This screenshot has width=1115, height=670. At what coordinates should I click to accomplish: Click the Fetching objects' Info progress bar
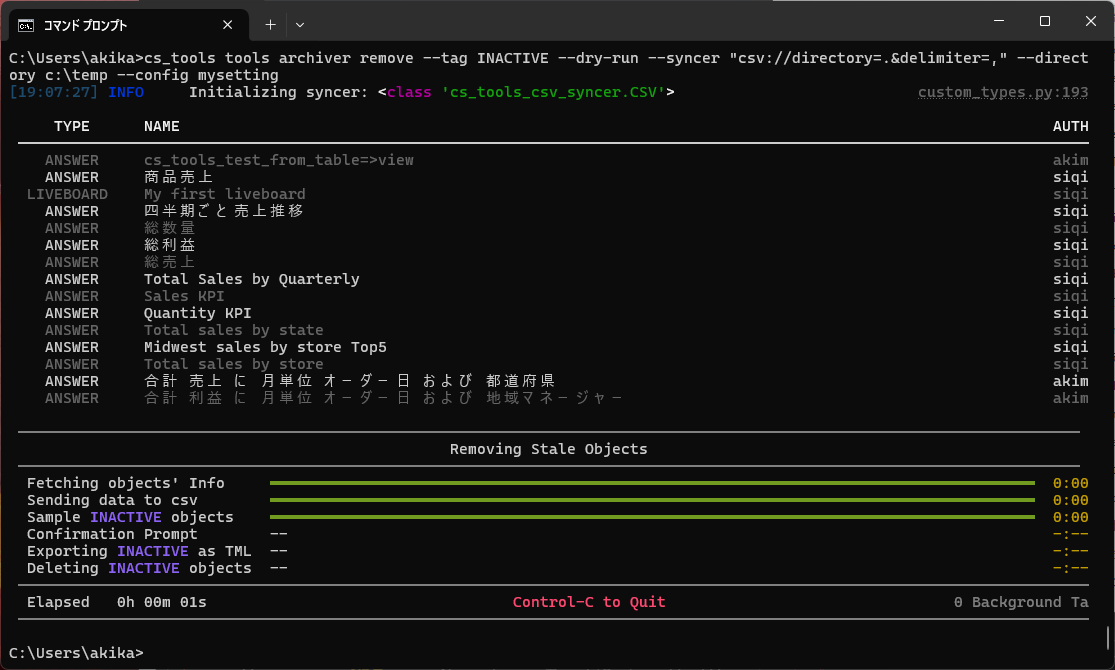[652, 483]
